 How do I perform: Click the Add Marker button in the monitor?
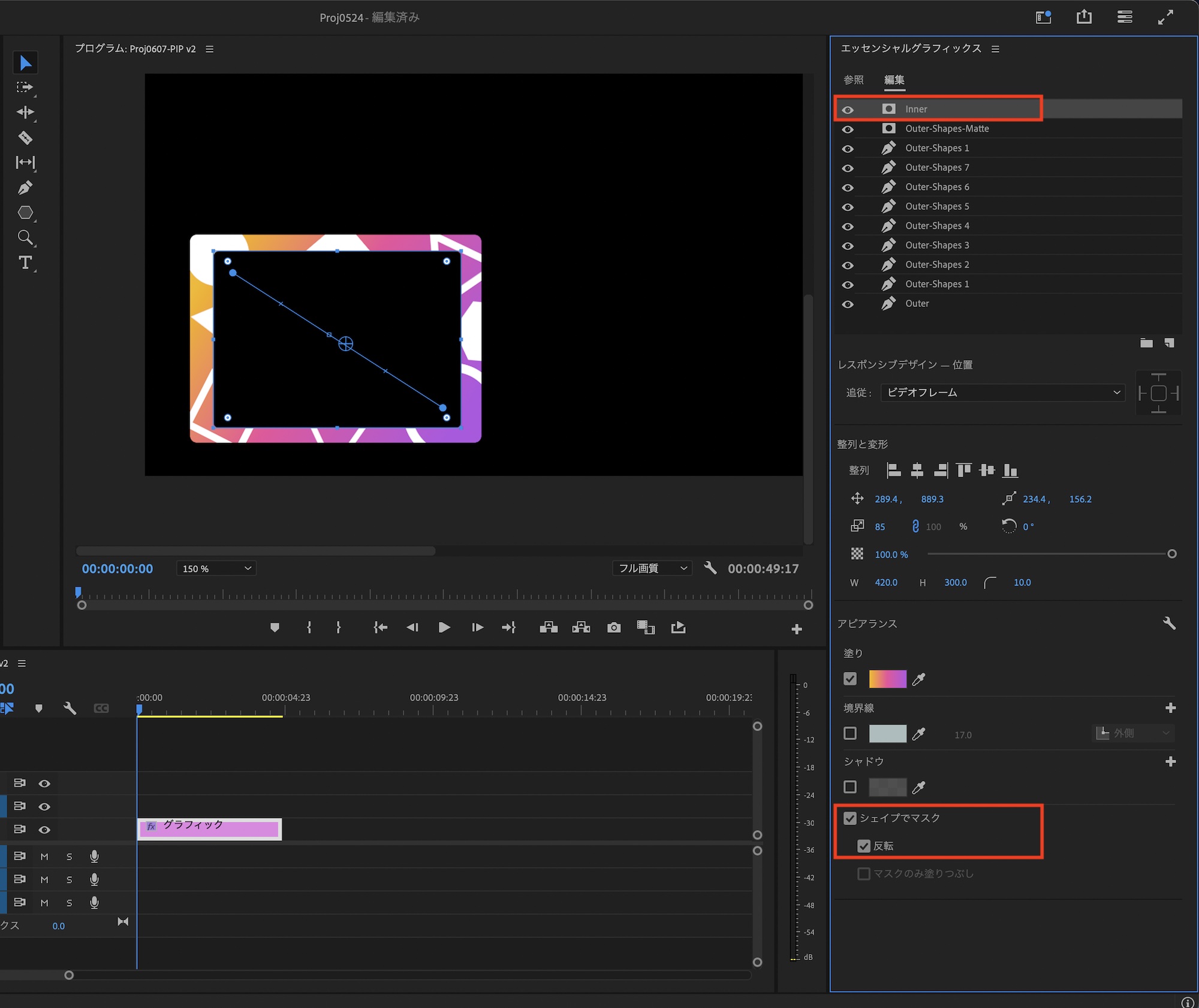point(275,627)
